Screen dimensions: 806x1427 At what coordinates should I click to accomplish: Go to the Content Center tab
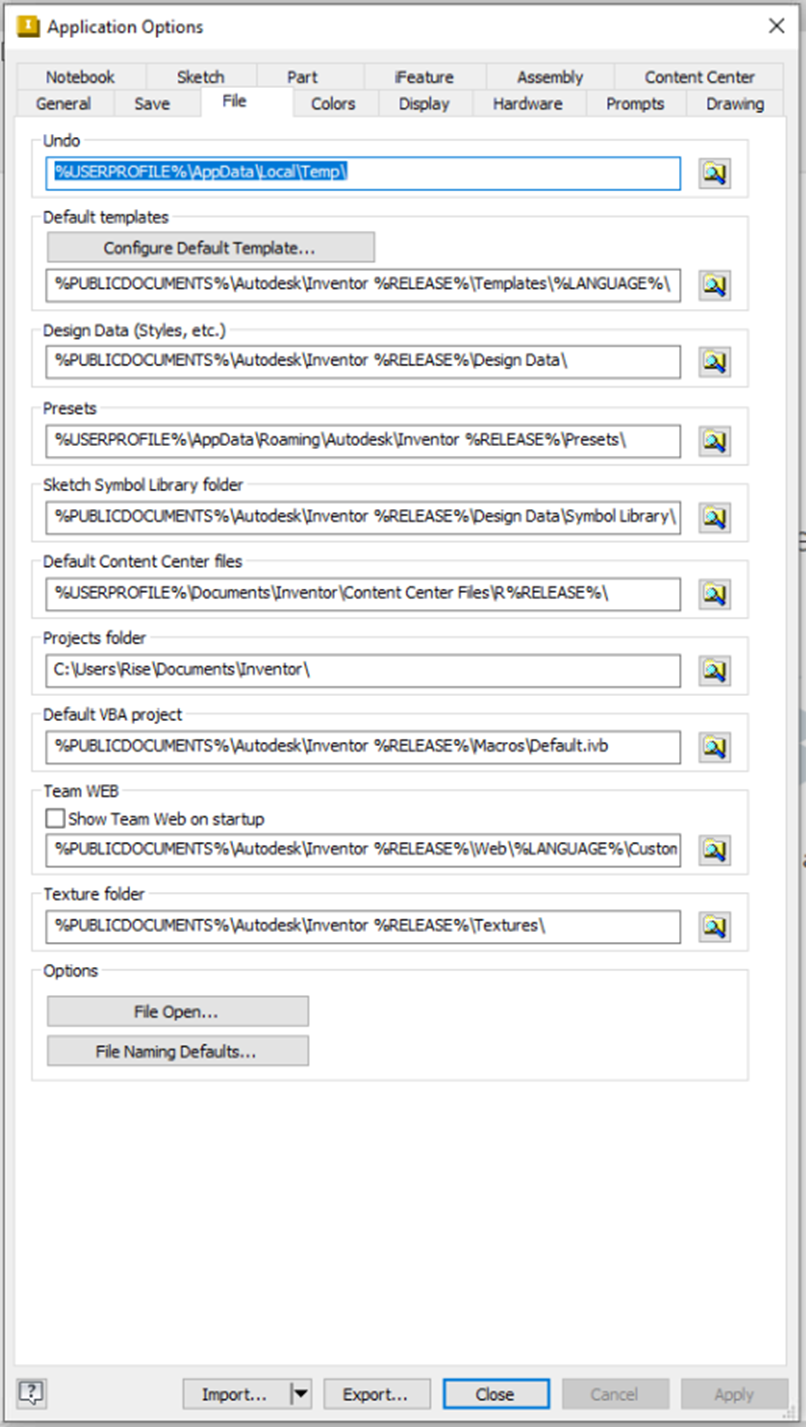pyautogui.click(x=700, y=77)
